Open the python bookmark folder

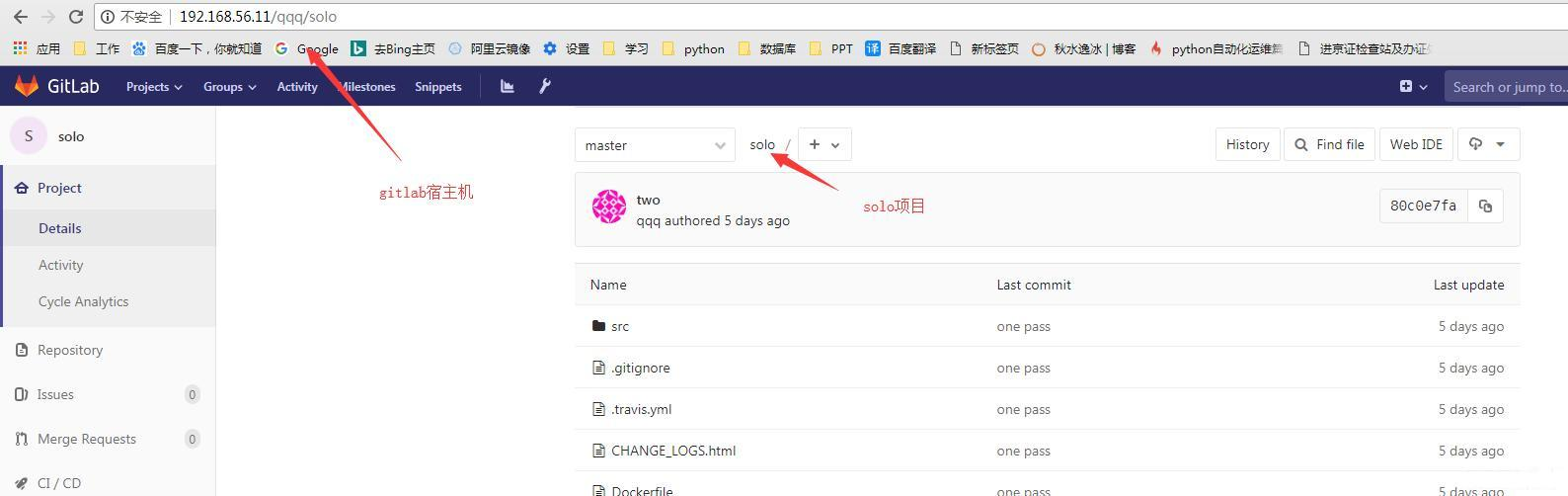click(692, 48)
